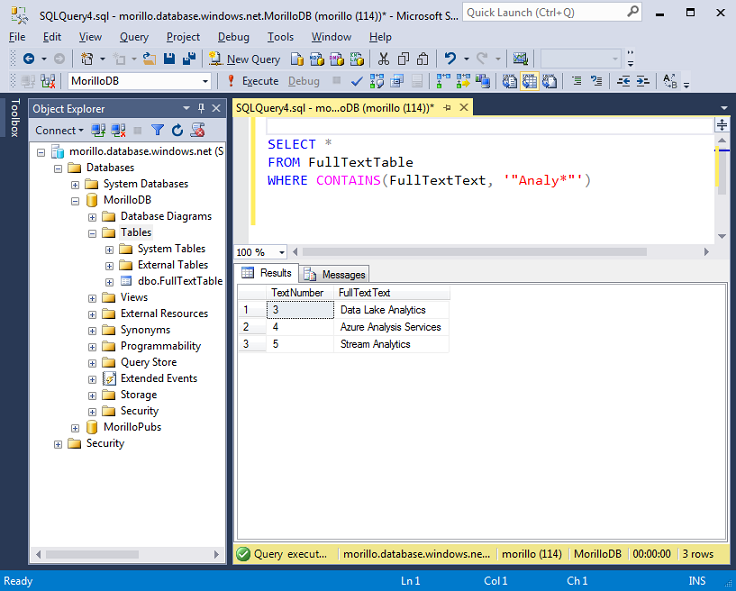736x591 pixels.
Task: Click Include Live Query Statistics icon
Action: tap(463, 81)
